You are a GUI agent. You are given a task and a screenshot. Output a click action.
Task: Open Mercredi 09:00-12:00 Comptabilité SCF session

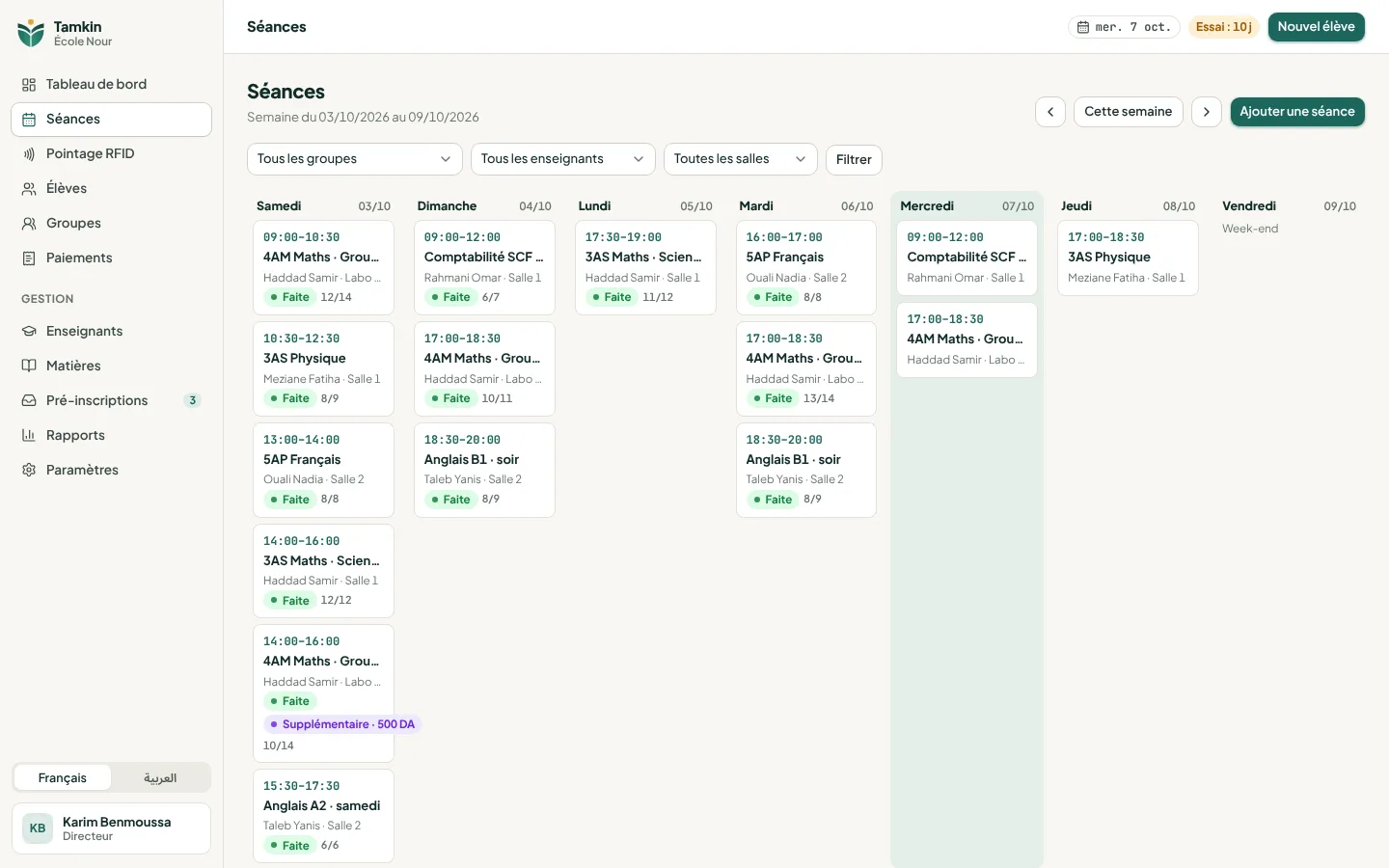pyautogui.click(x=967, y=258)
